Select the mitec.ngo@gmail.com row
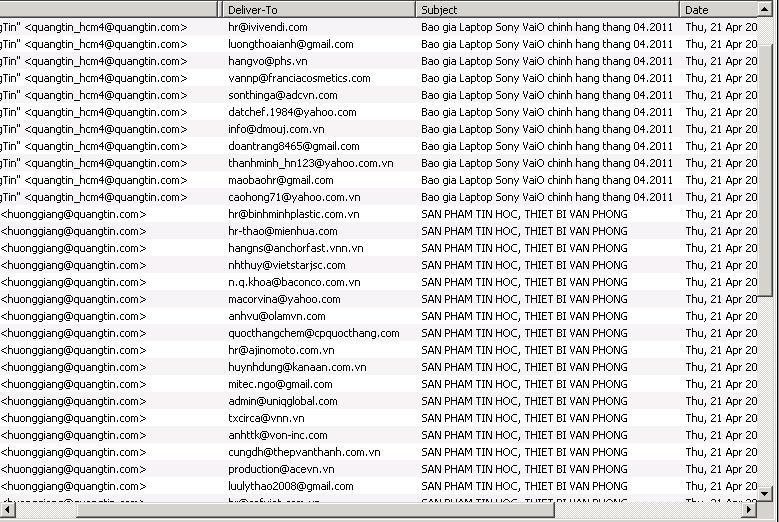The width and height of the screenshot is (779, 522). (x=379, y=384)
